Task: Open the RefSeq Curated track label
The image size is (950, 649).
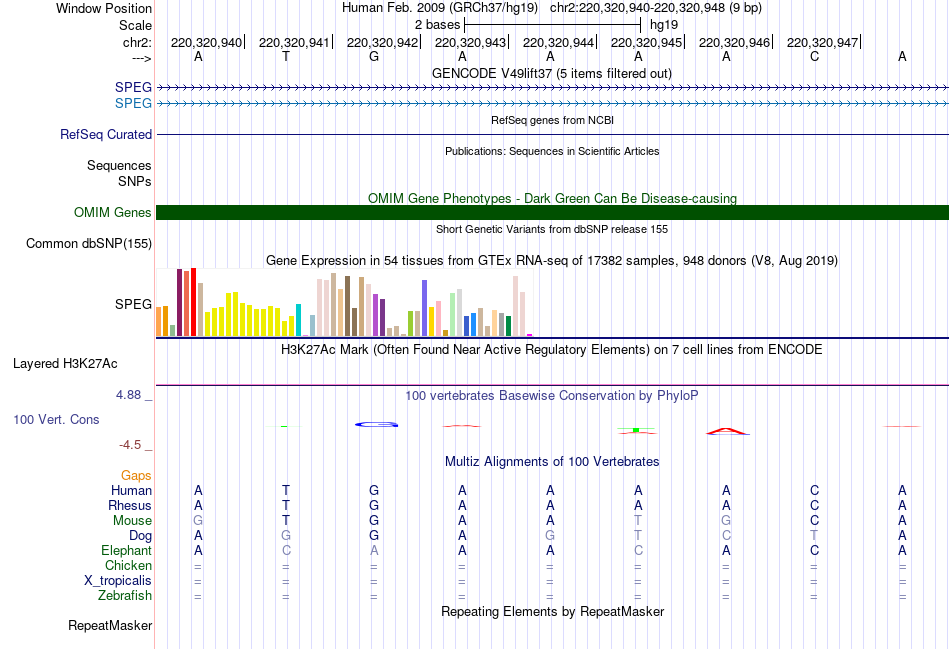Action: pos(105,135)
